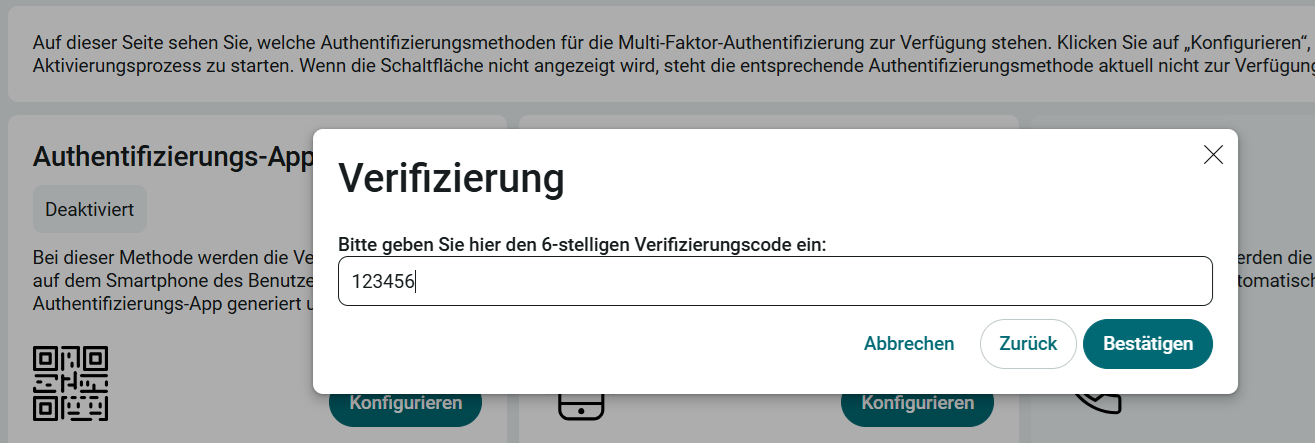Close the Verifizierung dialog with the X
The width and height of the screenshot is (1315, 443).
(1213, 154)
